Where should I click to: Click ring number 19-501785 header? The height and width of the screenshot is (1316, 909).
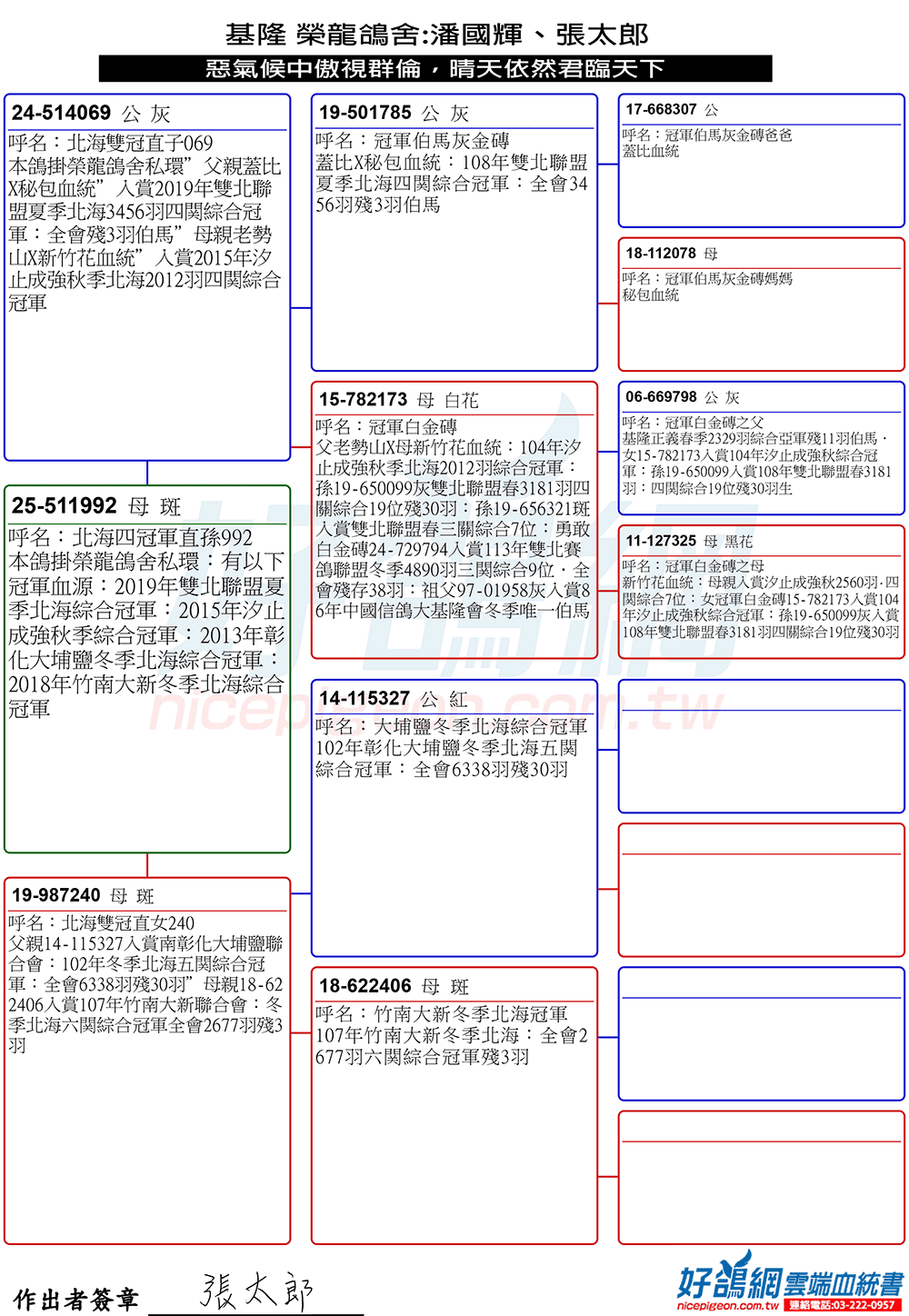pos(365,113)
